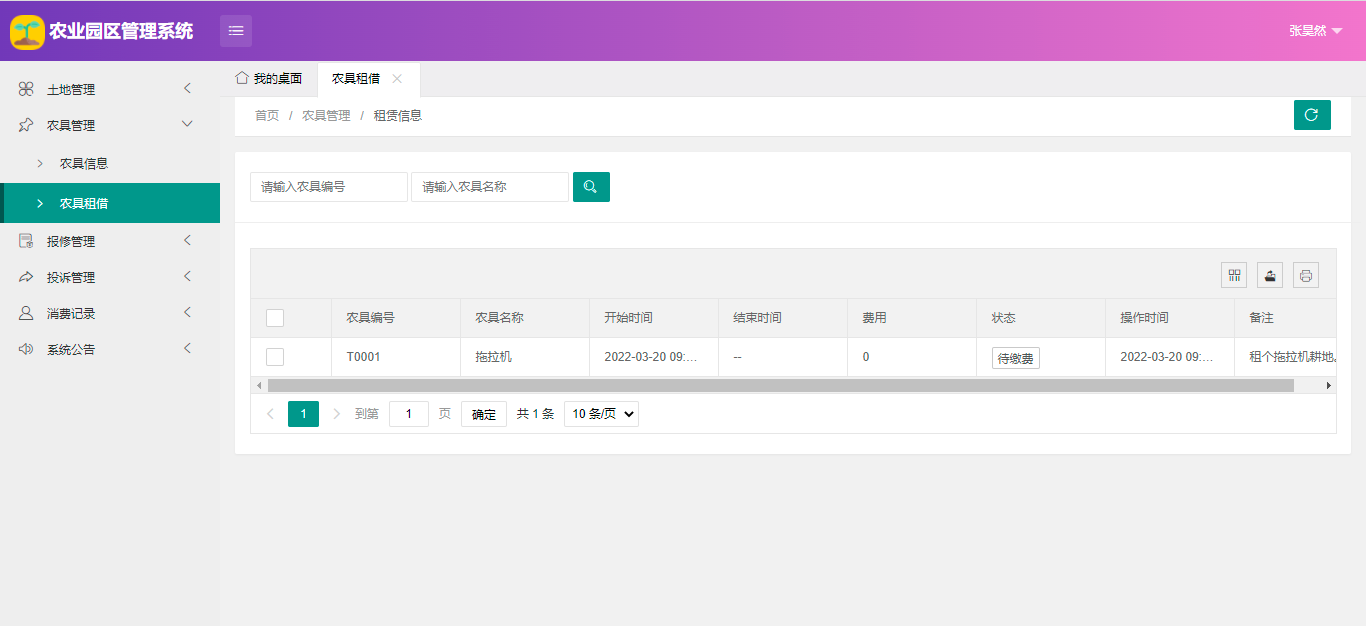
Task: Open 农具信息 submenu item
Action: coord(110,163)
